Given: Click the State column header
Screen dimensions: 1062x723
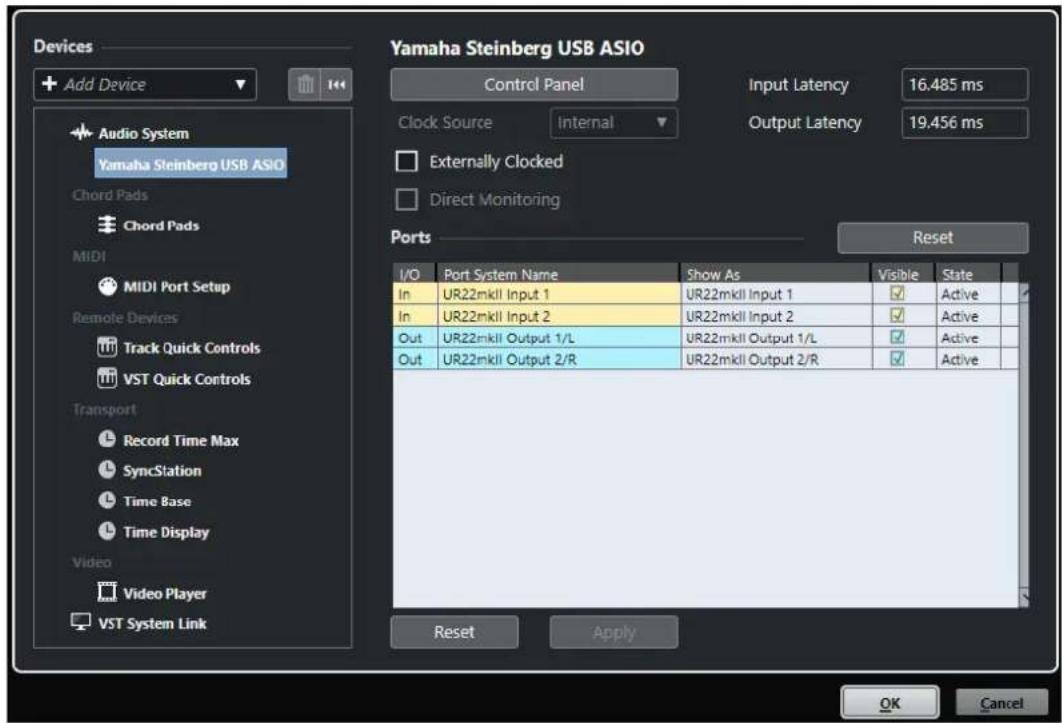Looking at the screenshot, I should coord(967,274).
